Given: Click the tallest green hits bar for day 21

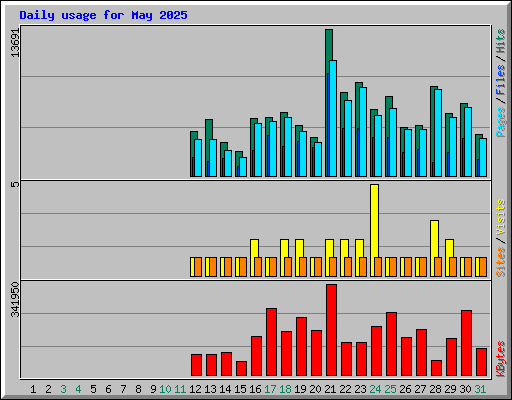Looking at the screenshot, I should (329, 45).
